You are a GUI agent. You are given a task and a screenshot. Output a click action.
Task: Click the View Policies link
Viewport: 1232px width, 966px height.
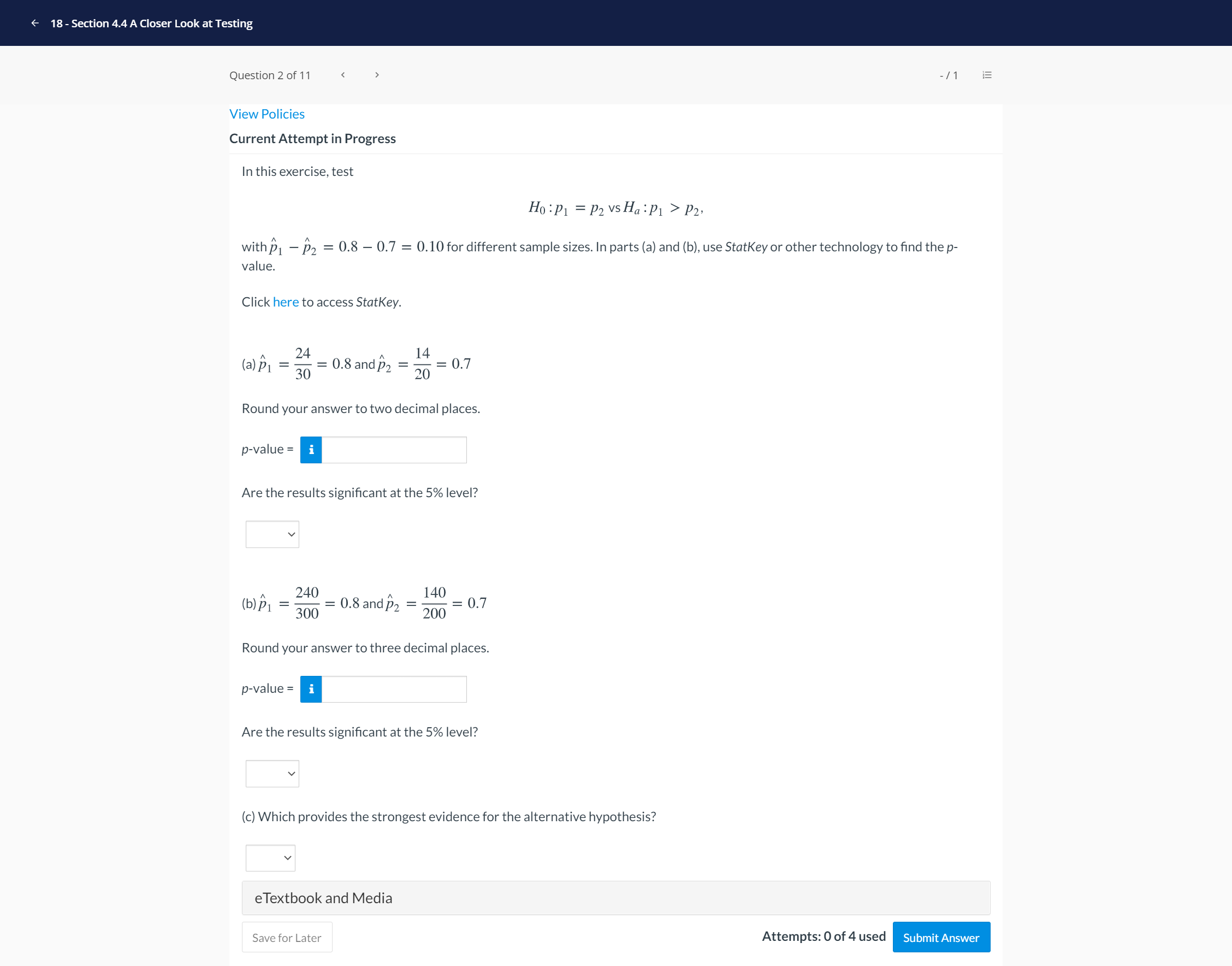266,114
